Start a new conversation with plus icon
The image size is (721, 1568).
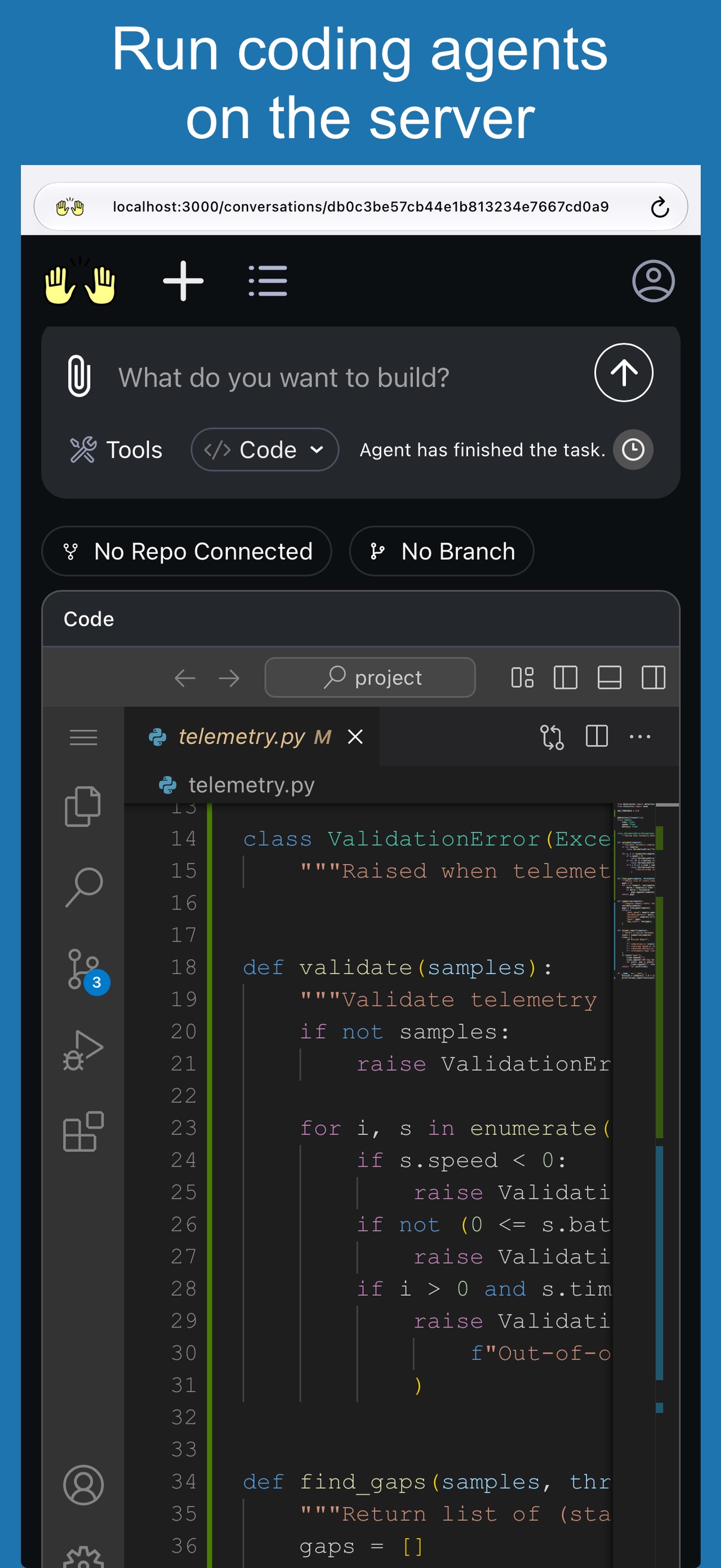click(x=183, y=281)
